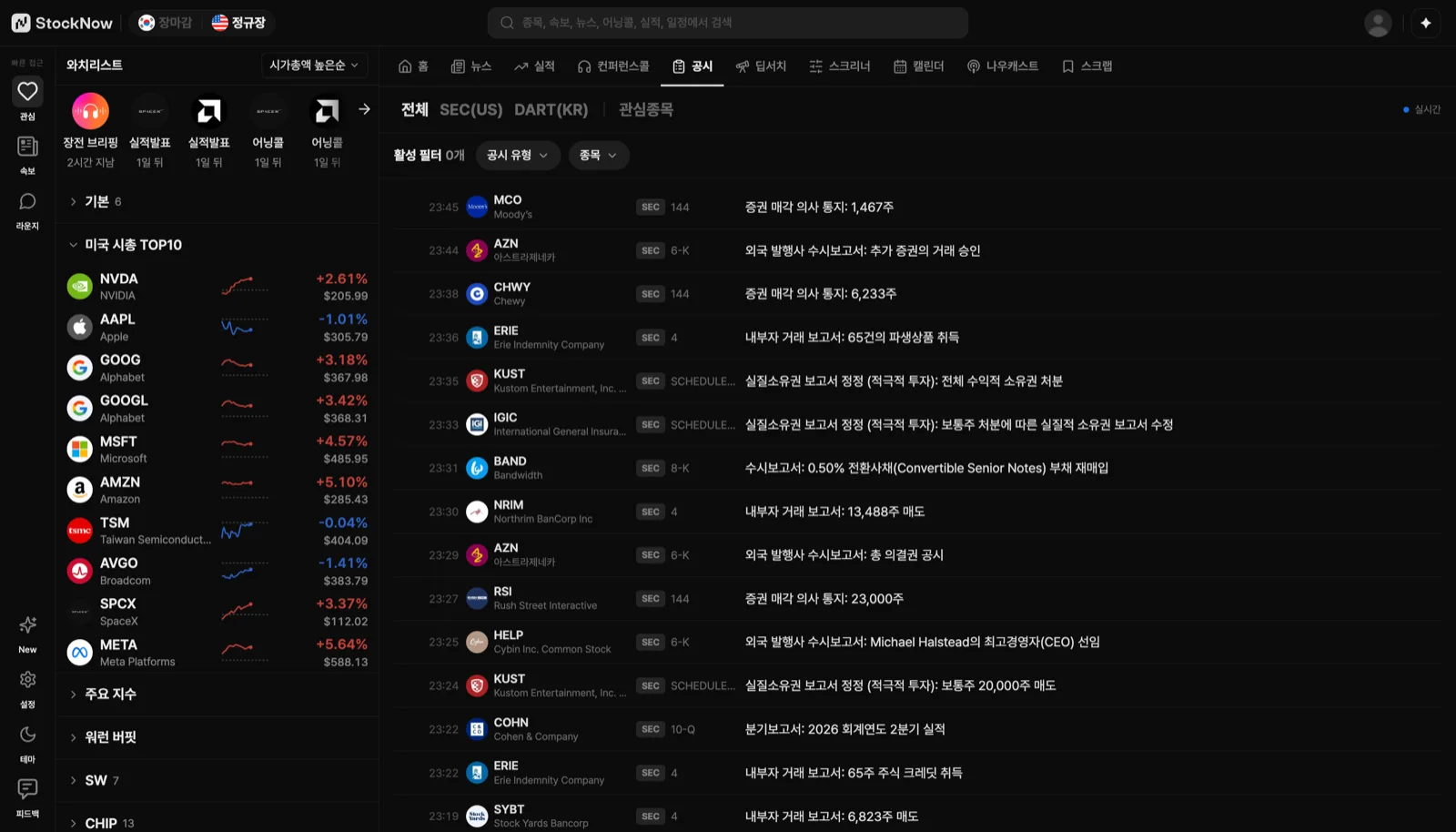Open the 종목 filter dropdown

click(x=598, y=156)
